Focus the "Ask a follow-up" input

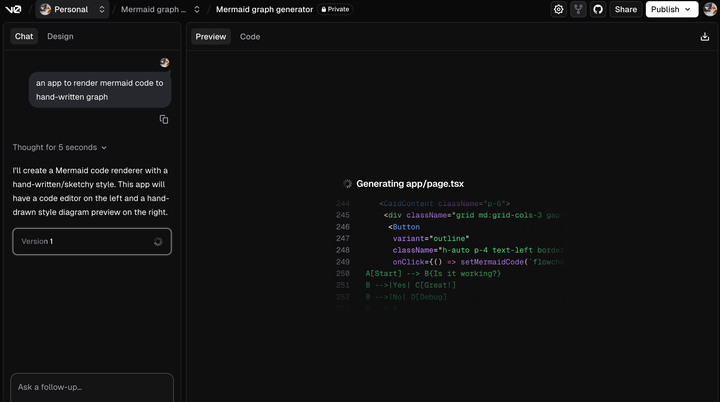click(x=91, y=387)
